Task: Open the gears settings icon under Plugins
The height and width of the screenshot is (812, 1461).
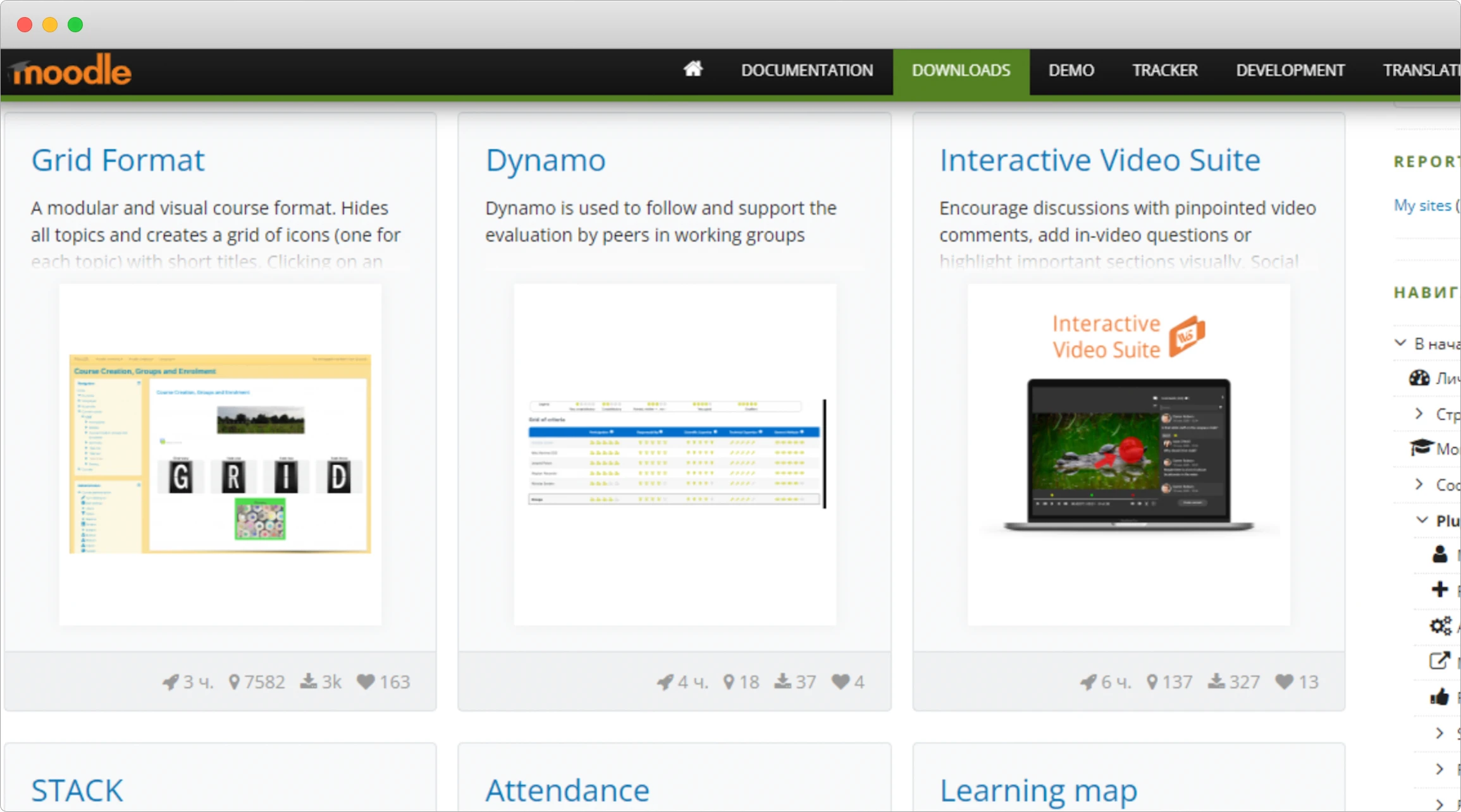Action: (x=1440, y=625)
